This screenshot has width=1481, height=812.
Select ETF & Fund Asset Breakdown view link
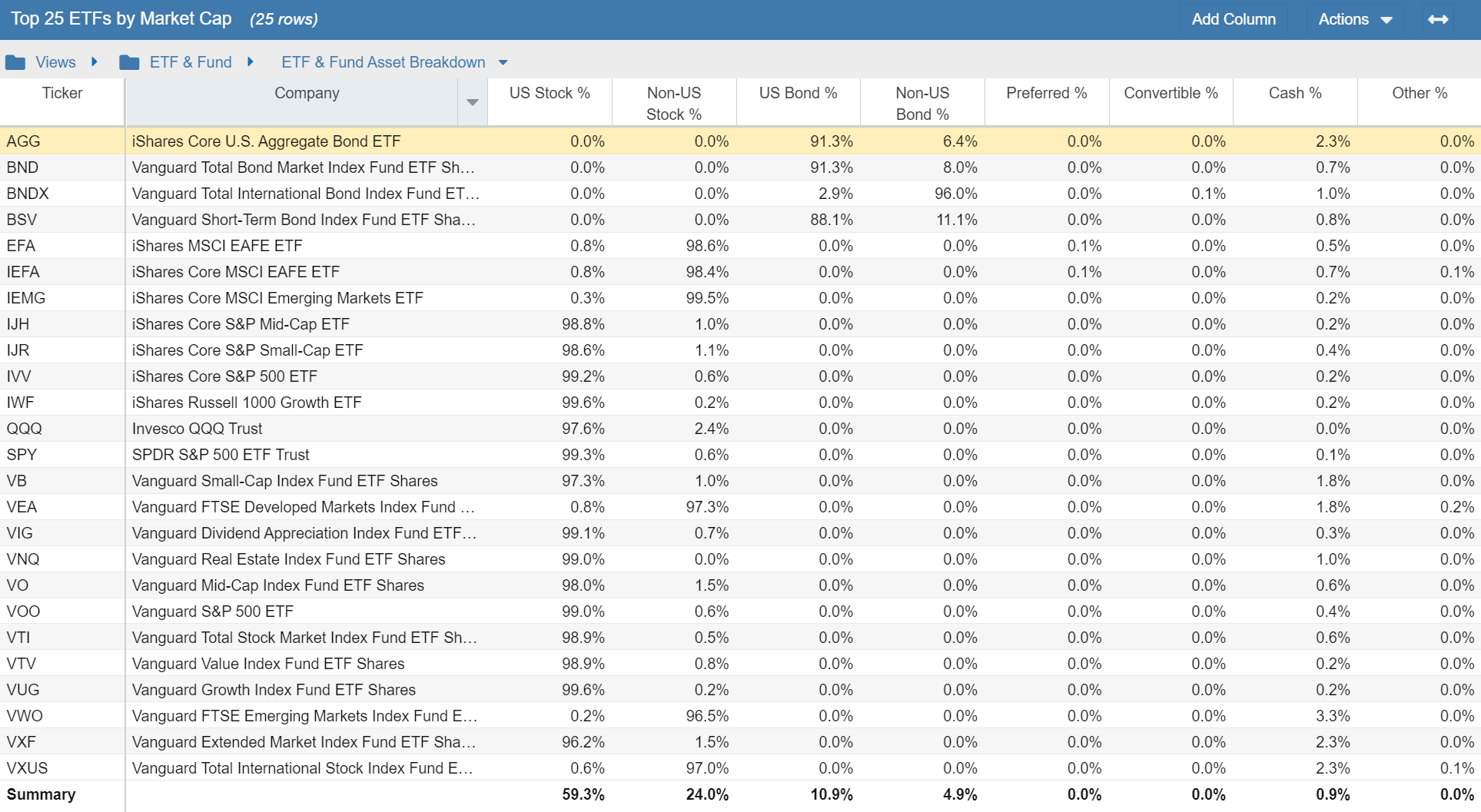(384, 62)
